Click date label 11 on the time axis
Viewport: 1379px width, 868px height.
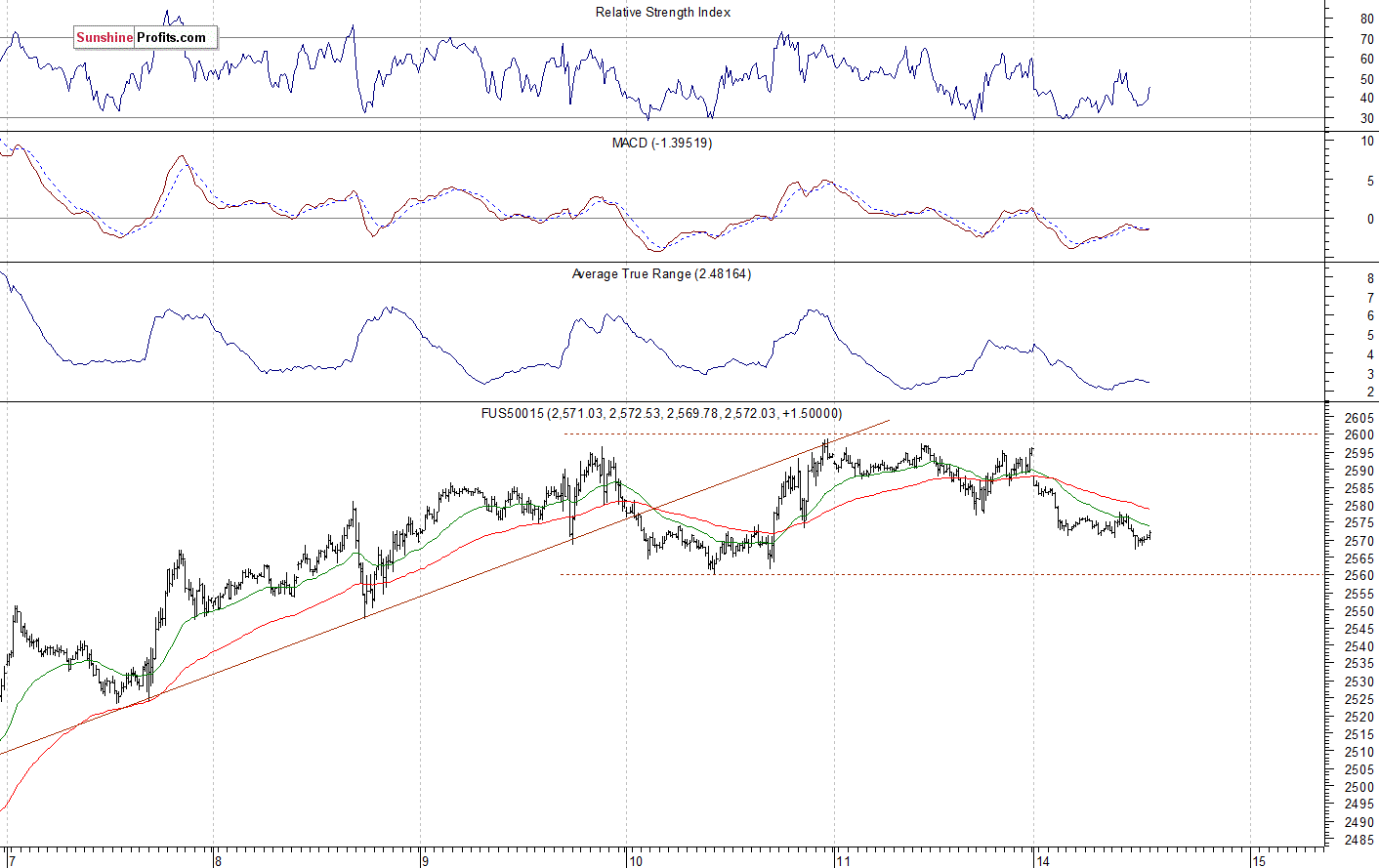(843, 861)
